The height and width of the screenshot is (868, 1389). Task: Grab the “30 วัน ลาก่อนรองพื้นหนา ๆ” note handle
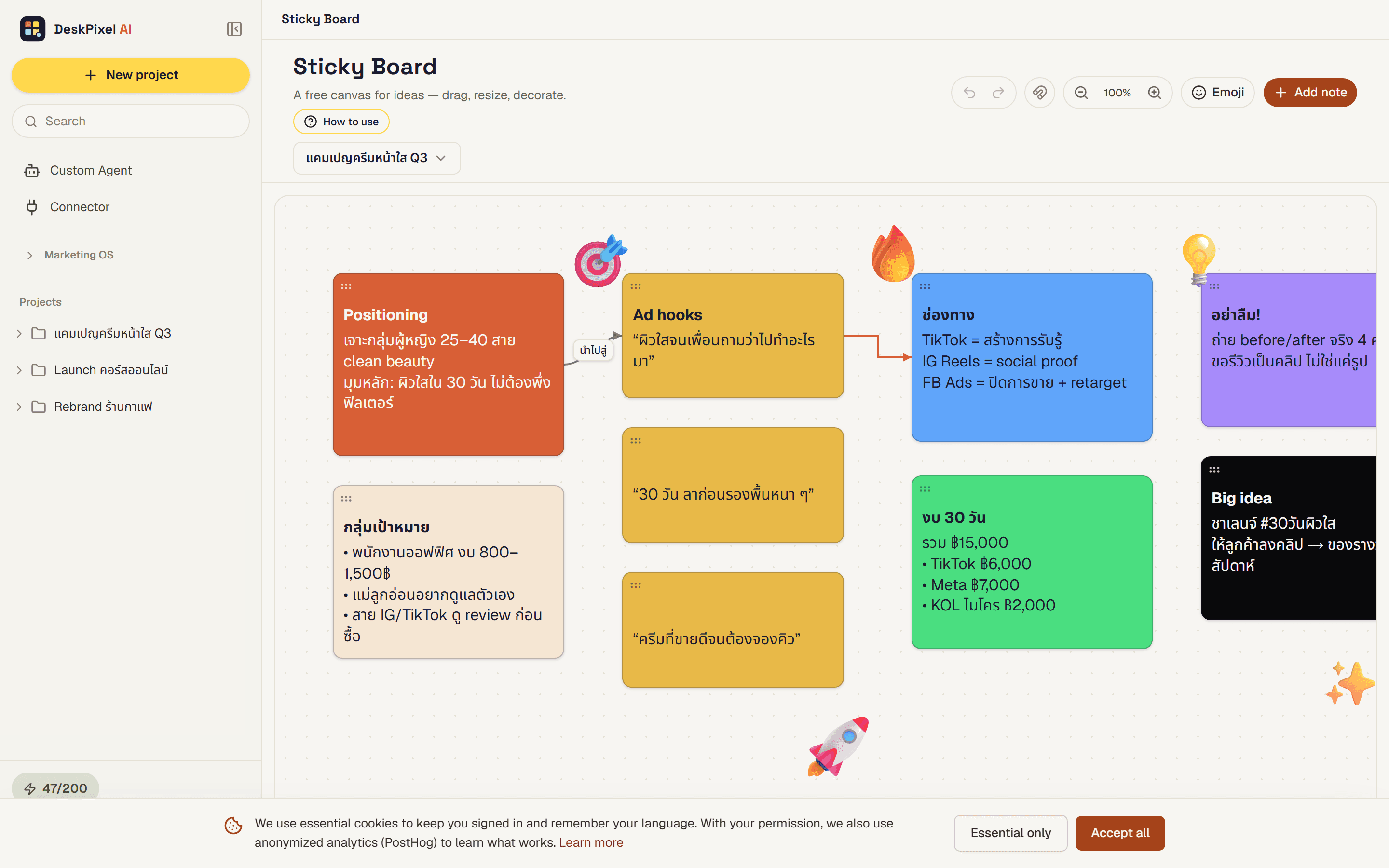[x=635, y=441]
